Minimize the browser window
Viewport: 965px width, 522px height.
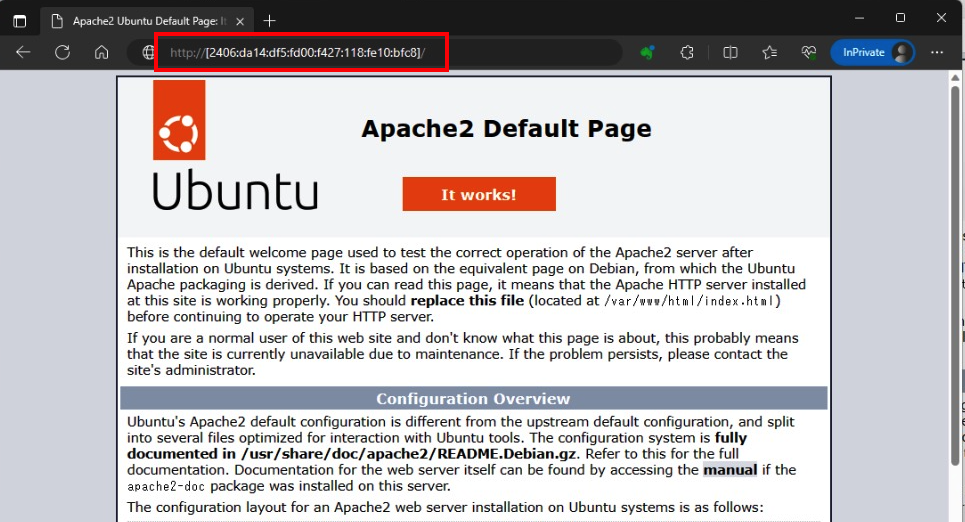[859, 18]
